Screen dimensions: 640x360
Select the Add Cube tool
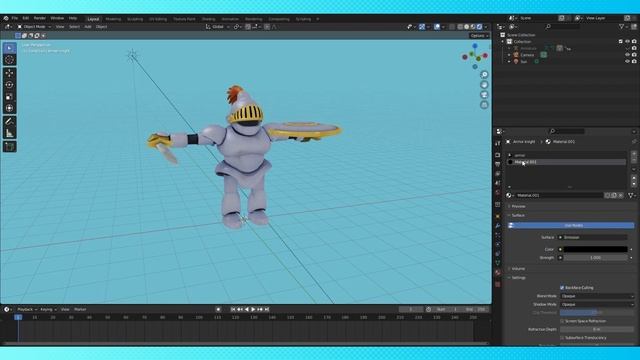point(9,146)
